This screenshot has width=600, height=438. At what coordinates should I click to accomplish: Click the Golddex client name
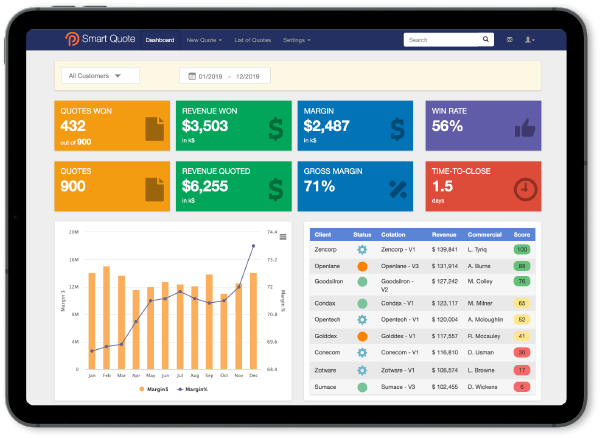click(x=326, y=336)
